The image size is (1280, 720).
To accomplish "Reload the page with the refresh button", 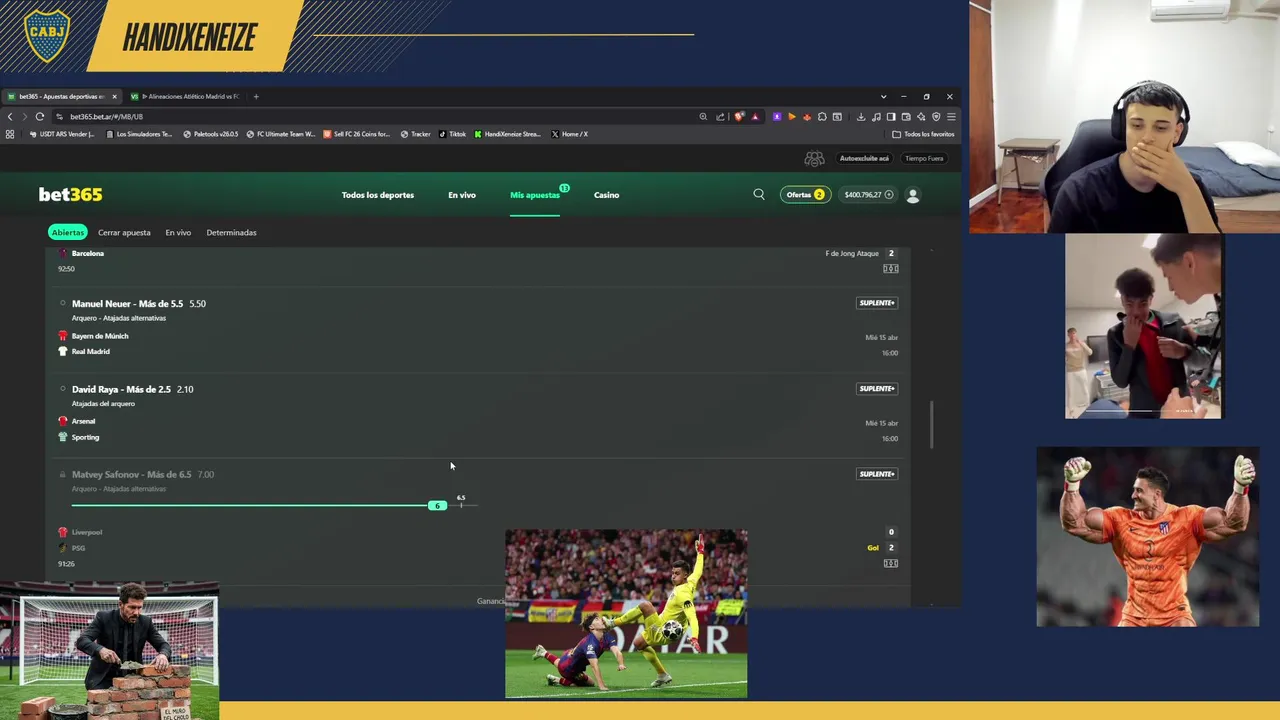I will pyautogui.click(x=39, y=116).
